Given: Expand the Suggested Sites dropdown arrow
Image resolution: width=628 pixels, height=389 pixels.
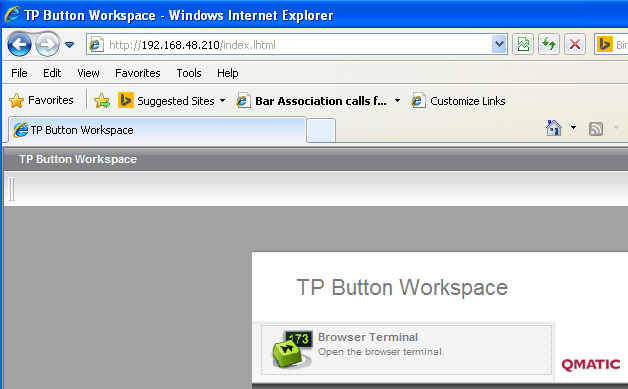Looking at the screenshot, I should coord(222,101).
